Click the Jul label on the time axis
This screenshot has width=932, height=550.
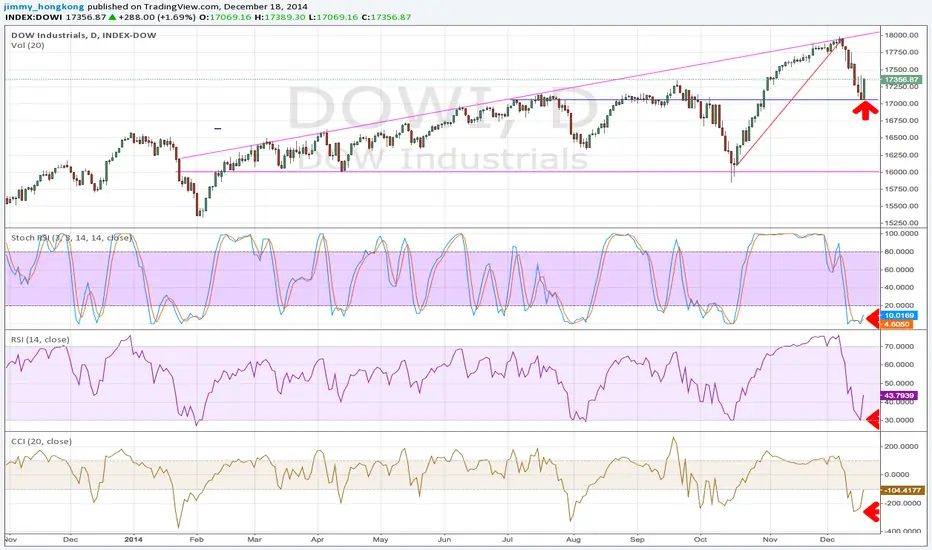click(508, 540)
